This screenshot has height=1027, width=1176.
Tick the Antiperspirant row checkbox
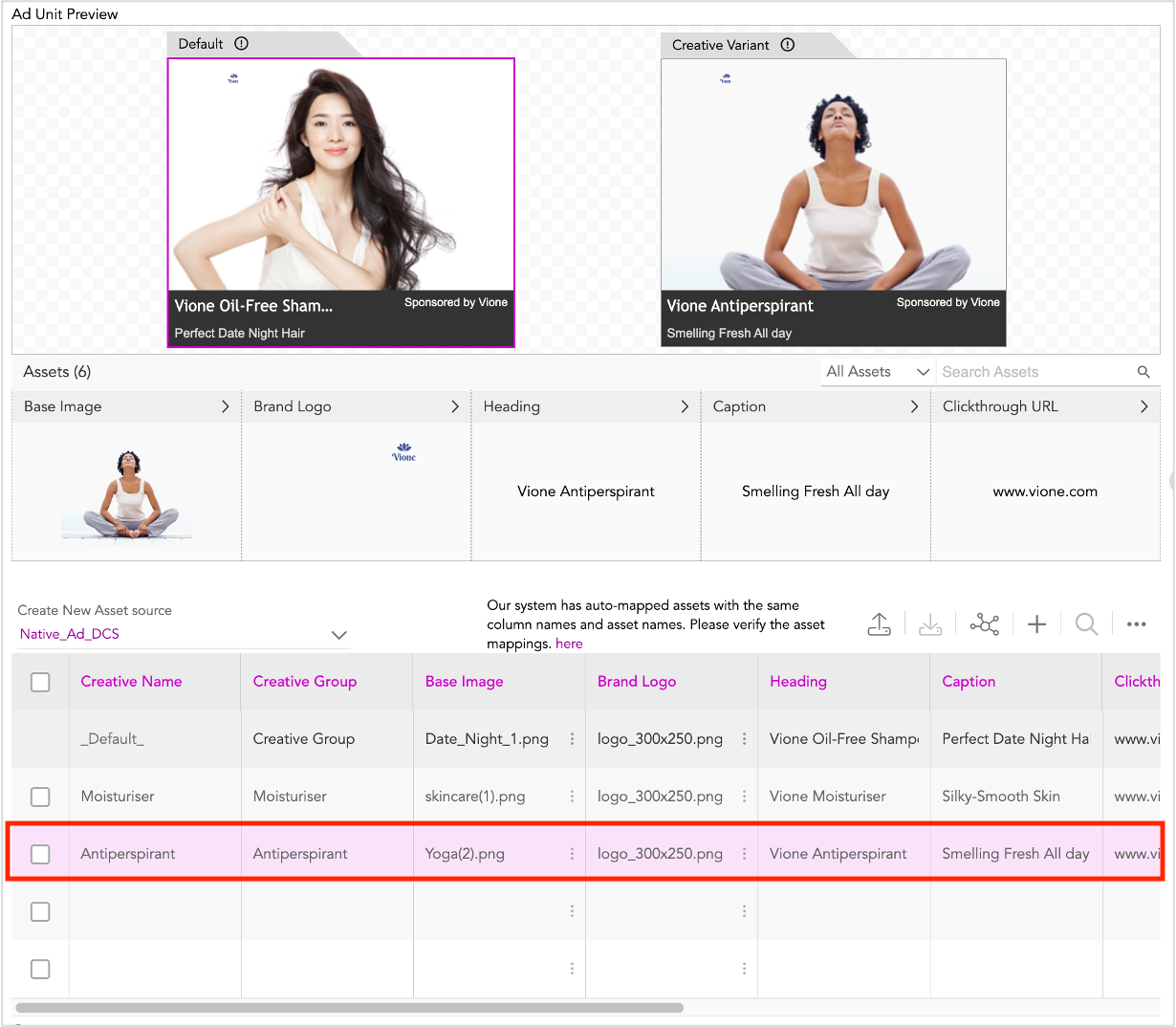pyautogui.click(x=40, y=854)
